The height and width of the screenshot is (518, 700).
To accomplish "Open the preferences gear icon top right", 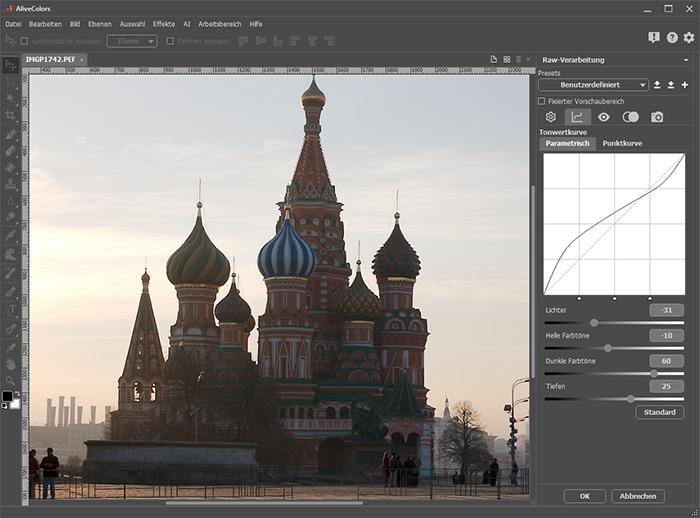I will click(x=689, y=38).
